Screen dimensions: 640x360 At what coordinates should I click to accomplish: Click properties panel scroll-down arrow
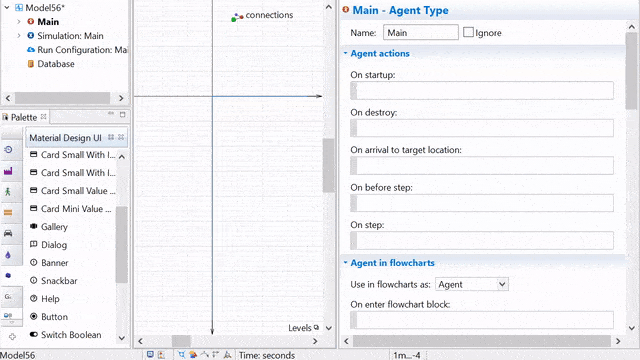tap(631, 328)
